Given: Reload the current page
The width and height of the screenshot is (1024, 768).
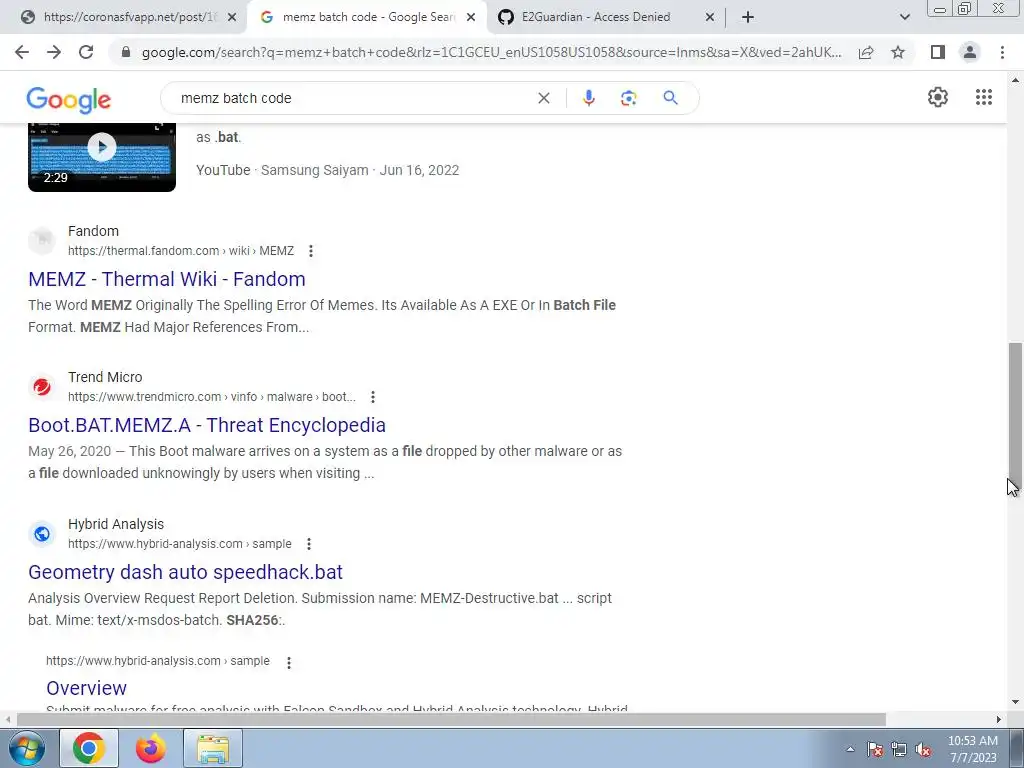Looking at the screenshot, I should click(86, 52).
